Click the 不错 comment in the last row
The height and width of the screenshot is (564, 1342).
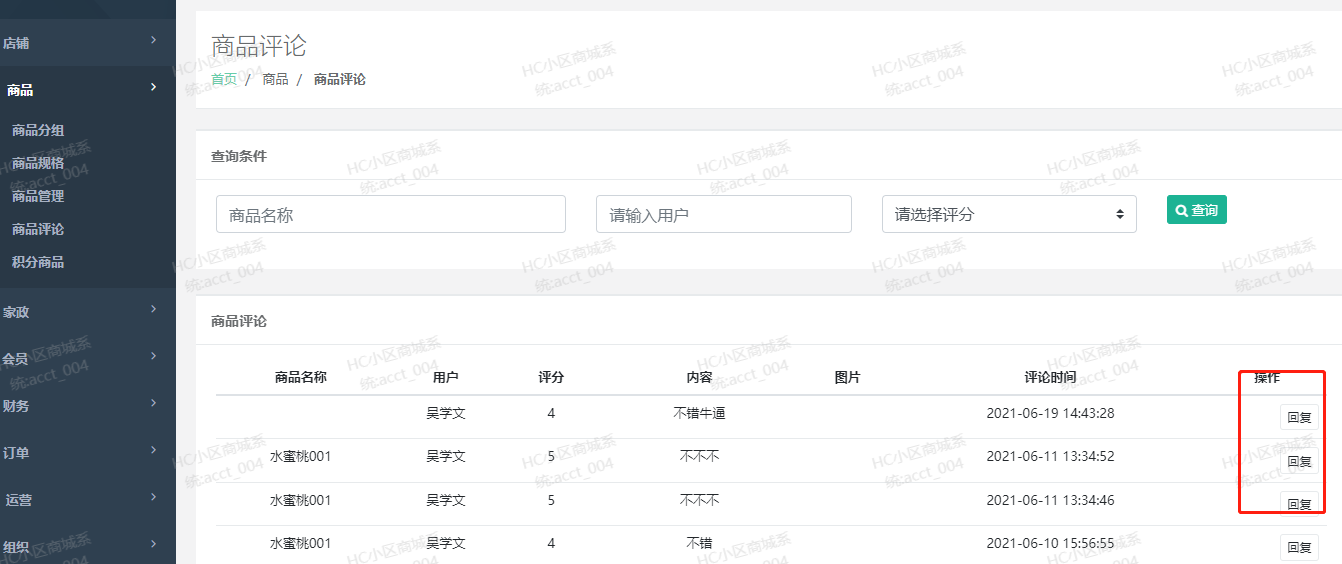tap(699, 543)
